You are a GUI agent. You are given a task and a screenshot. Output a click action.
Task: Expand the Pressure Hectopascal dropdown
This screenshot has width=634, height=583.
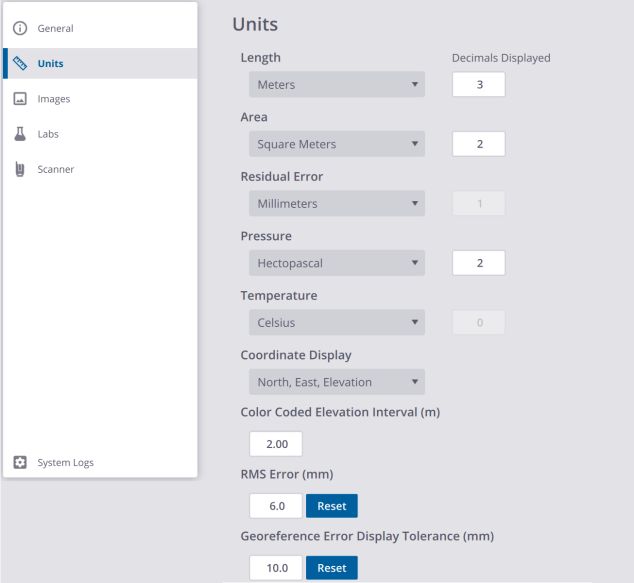336,263
